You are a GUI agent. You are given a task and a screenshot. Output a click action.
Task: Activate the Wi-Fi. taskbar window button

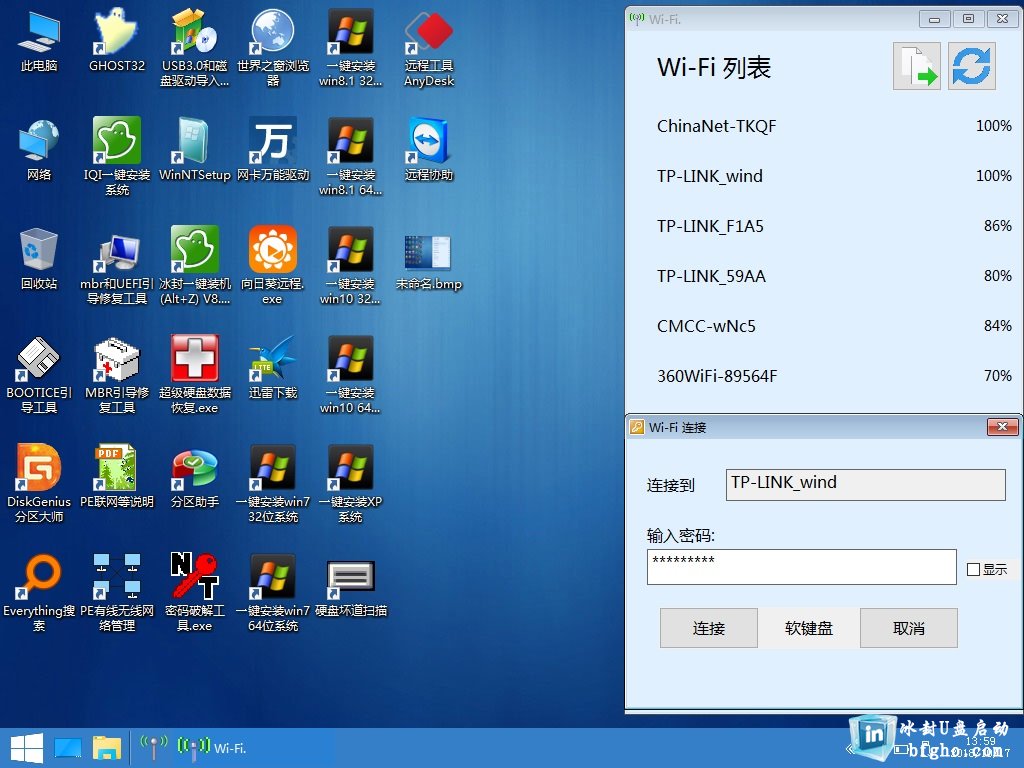coord(212,748)
